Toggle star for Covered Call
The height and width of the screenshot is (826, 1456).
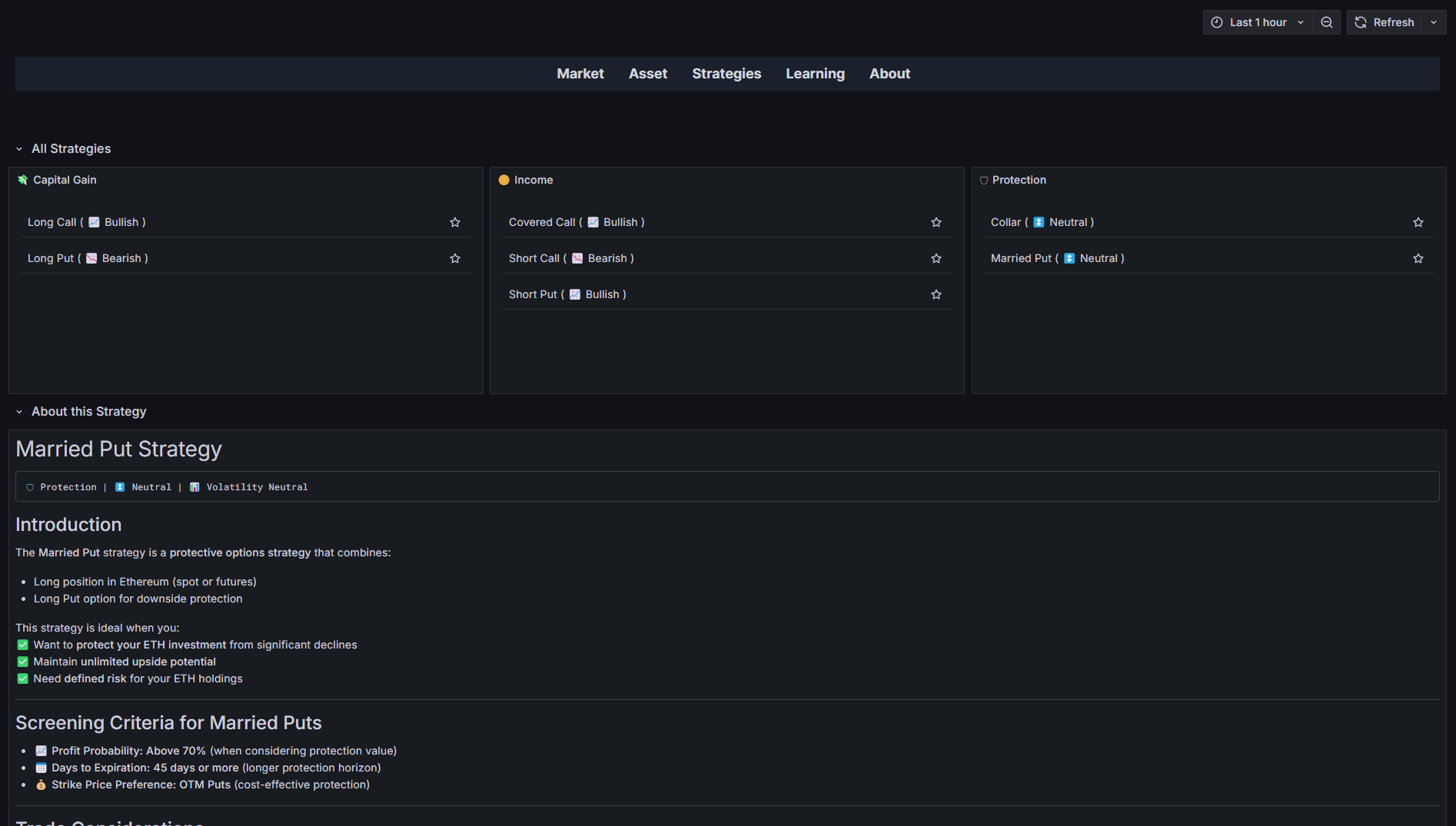coord(936,222)
